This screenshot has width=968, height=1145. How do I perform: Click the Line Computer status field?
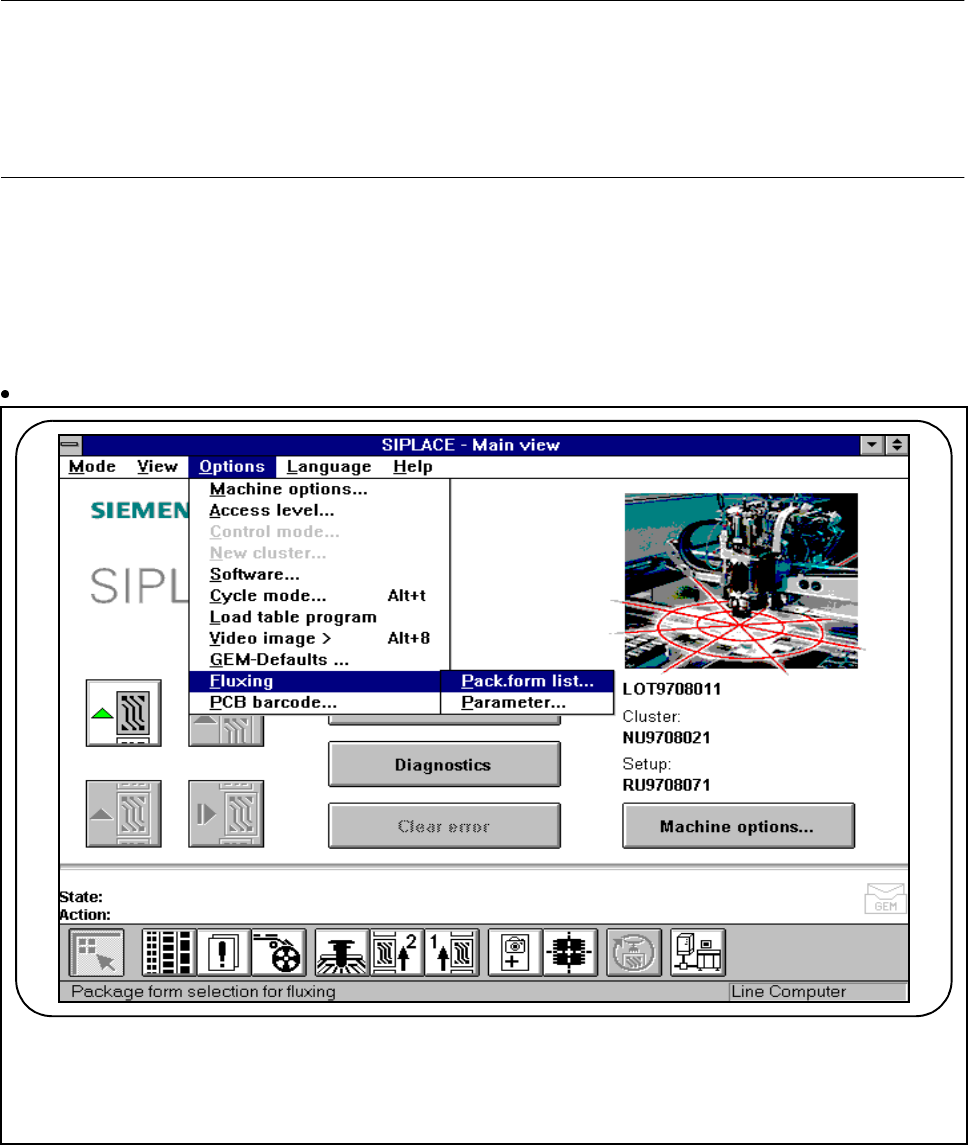818,992
